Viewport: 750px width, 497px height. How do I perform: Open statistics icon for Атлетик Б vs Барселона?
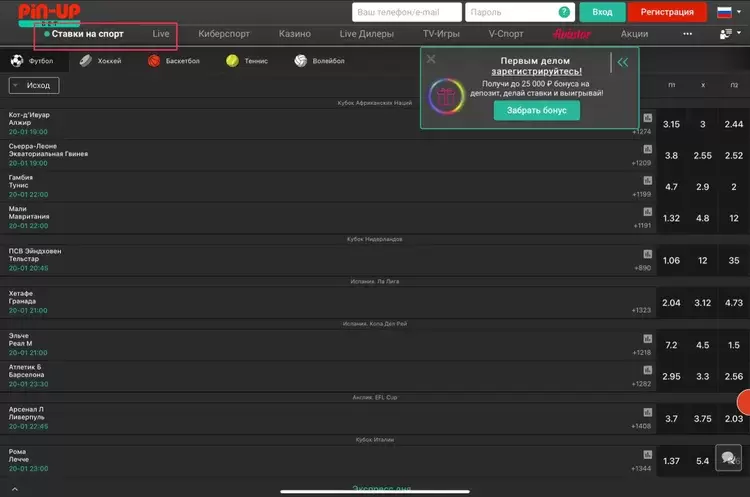point(648,370)
